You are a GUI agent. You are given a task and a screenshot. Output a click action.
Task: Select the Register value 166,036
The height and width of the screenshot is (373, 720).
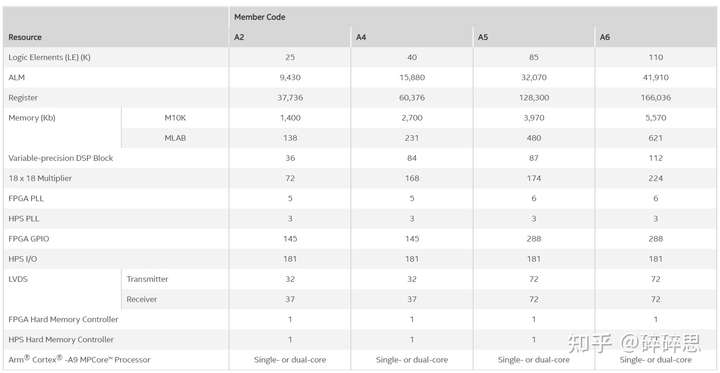click(656, 98)
